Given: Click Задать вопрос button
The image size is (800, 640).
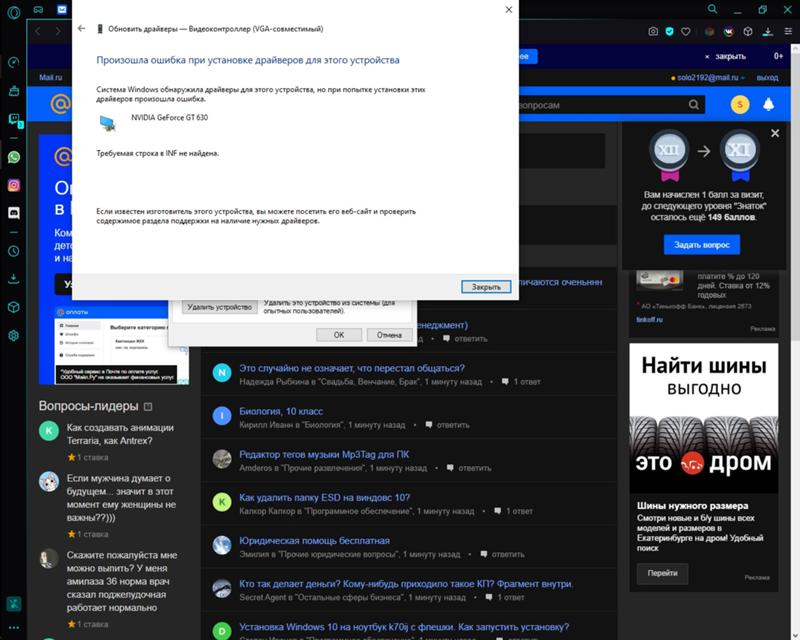Looking at the screenshot, I should (702, 245).
